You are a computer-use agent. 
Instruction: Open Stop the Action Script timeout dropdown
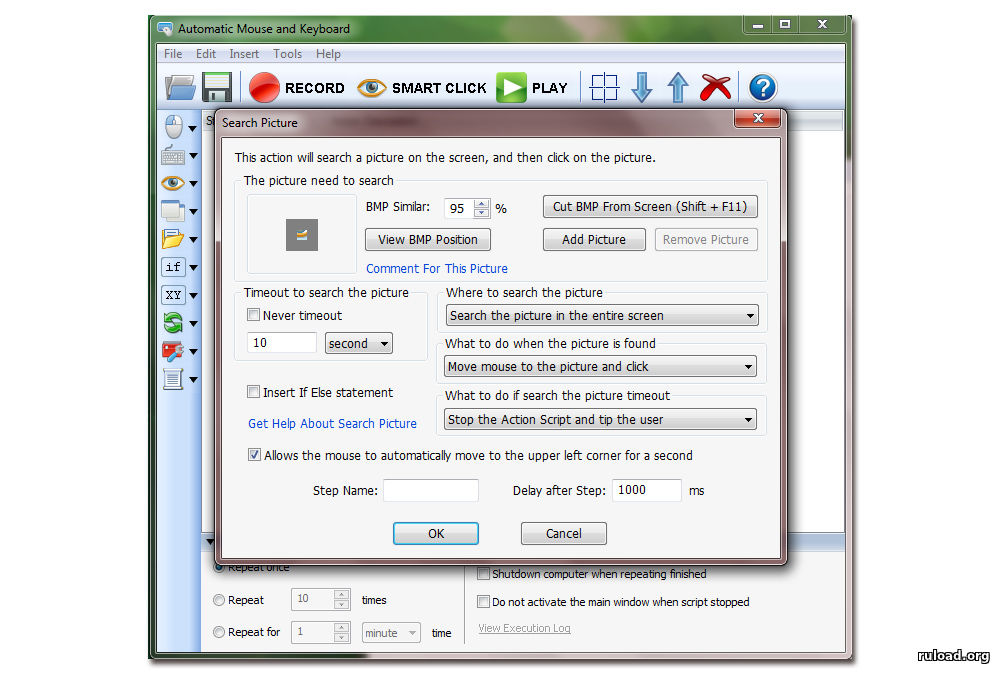click(x=600, y=419)
